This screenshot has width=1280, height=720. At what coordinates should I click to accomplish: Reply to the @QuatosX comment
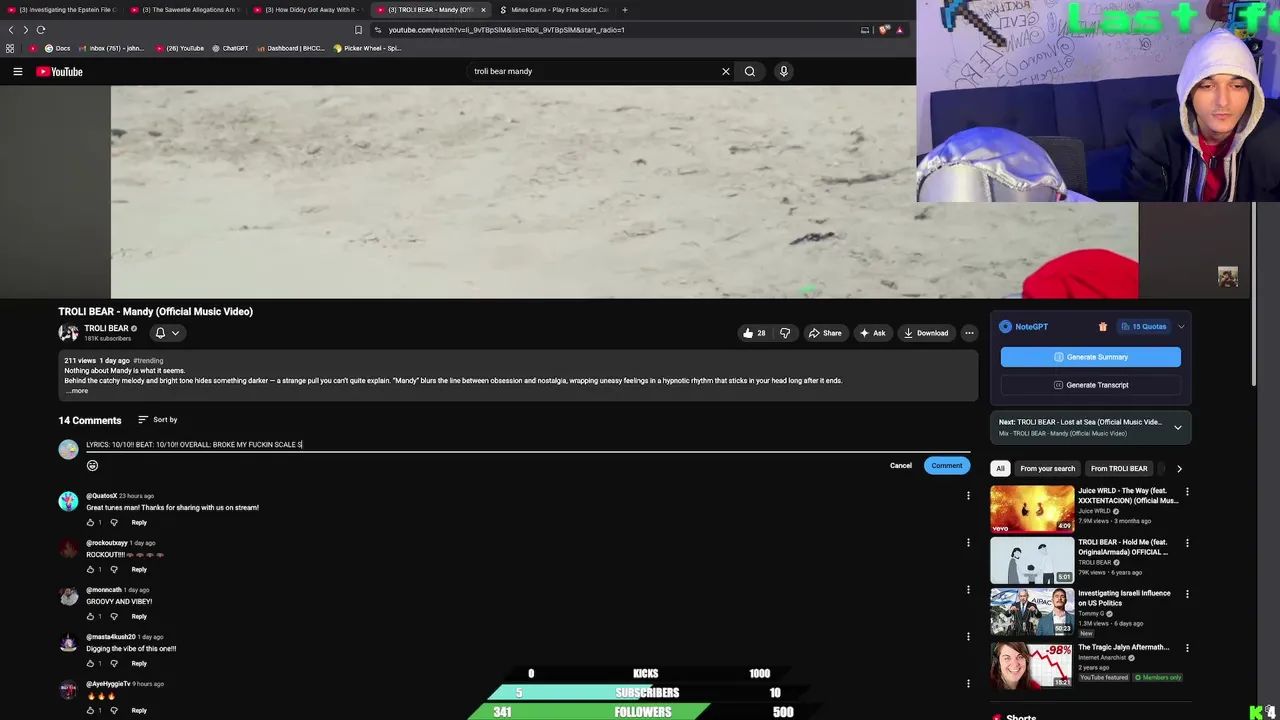(139, 522)
